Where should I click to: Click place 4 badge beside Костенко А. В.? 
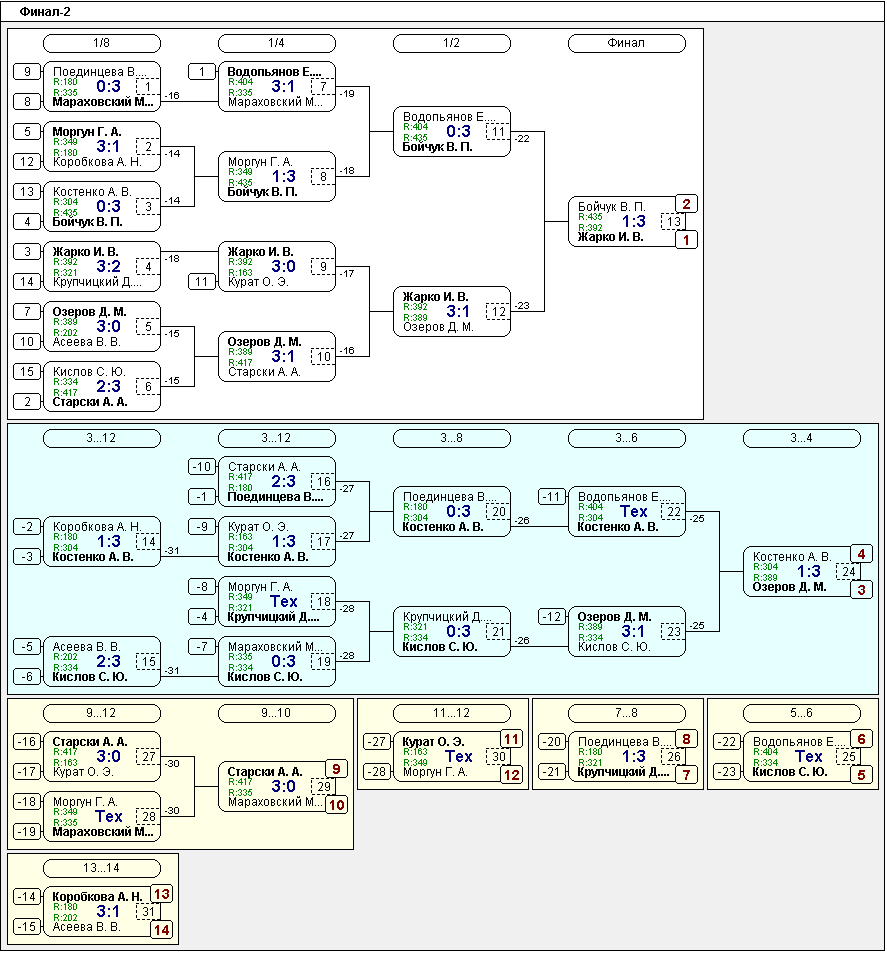coord(861,554)
